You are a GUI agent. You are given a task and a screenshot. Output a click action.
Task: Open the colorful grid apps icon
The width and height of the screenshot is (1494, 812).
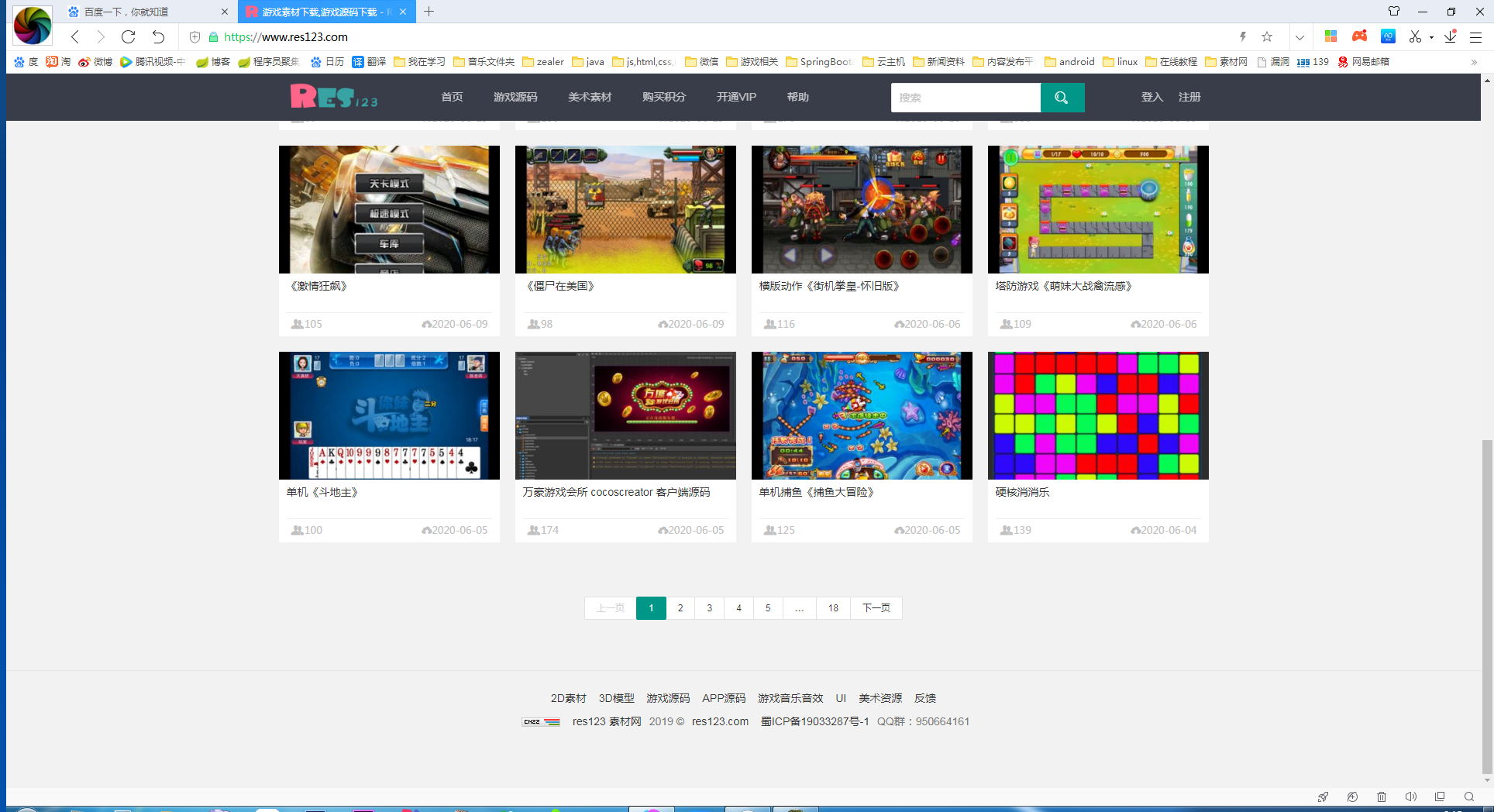tap(1330, 36)
